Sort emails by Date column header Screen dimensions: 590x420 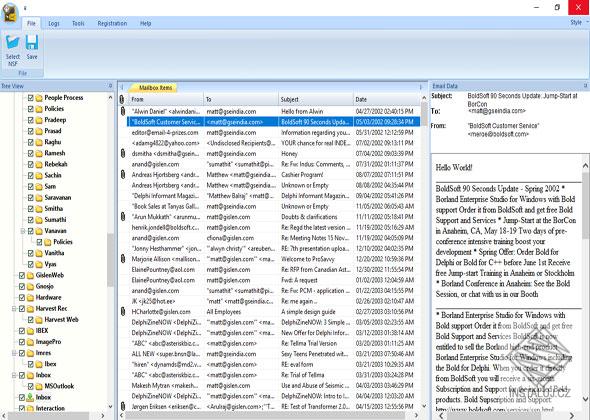click(x=386, y=99)
